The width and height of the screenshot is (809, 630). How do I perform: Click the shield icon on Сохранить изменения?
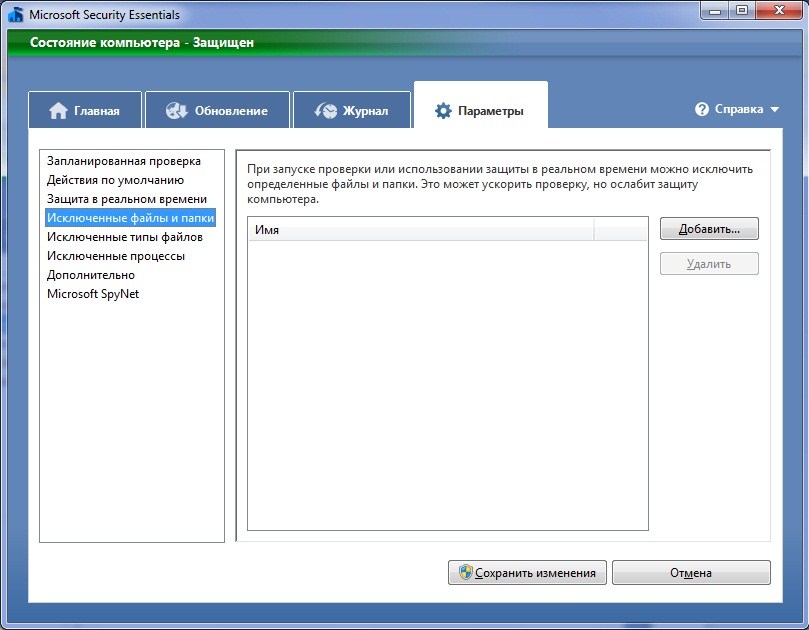465,572
